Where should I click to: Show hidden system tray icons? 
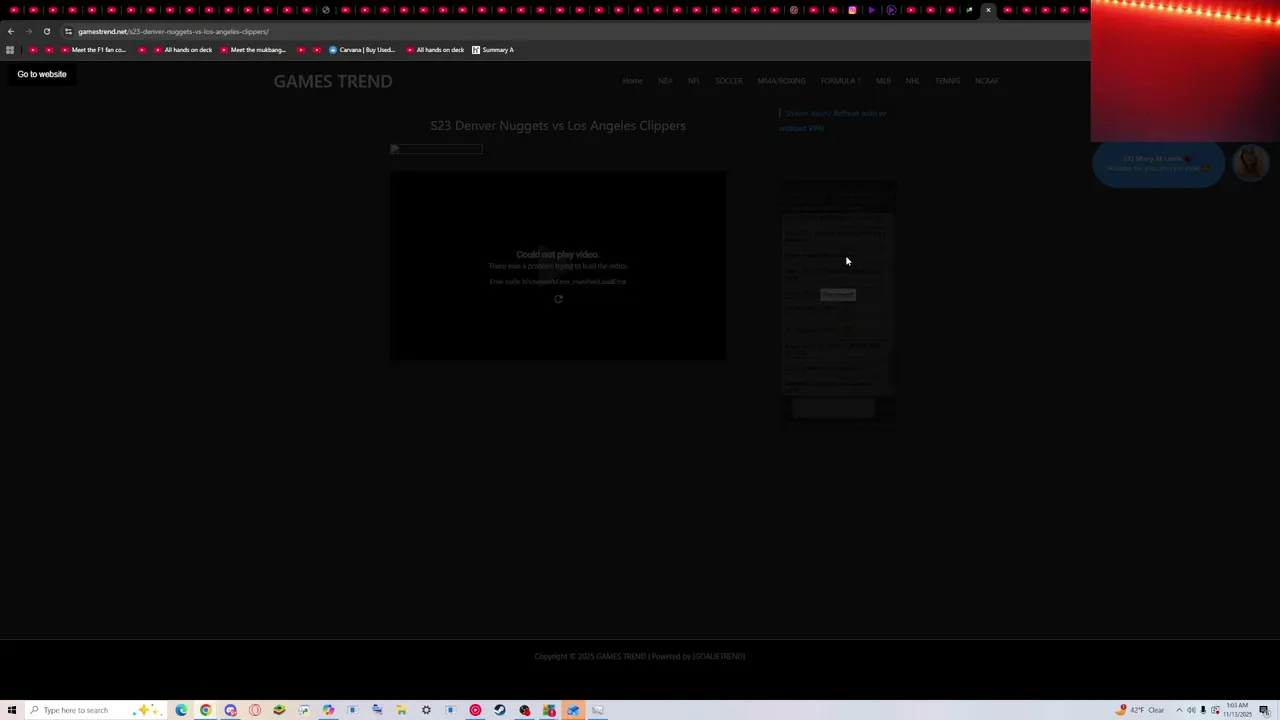(x=1178, y=710)
